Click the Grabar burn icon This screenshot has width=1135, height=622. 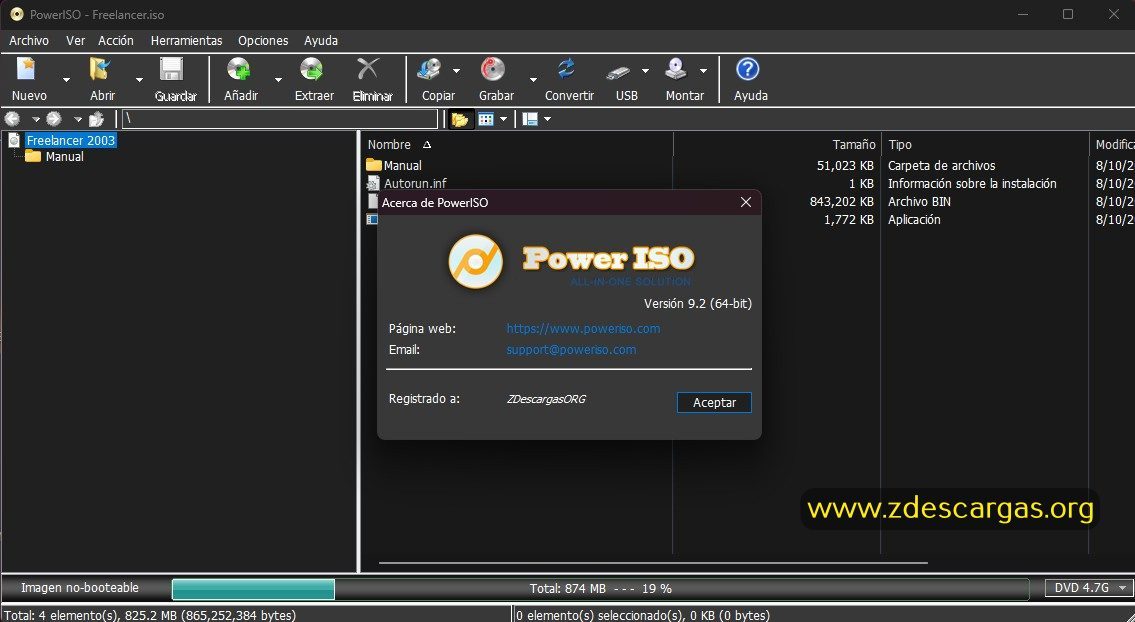(493, 70)
